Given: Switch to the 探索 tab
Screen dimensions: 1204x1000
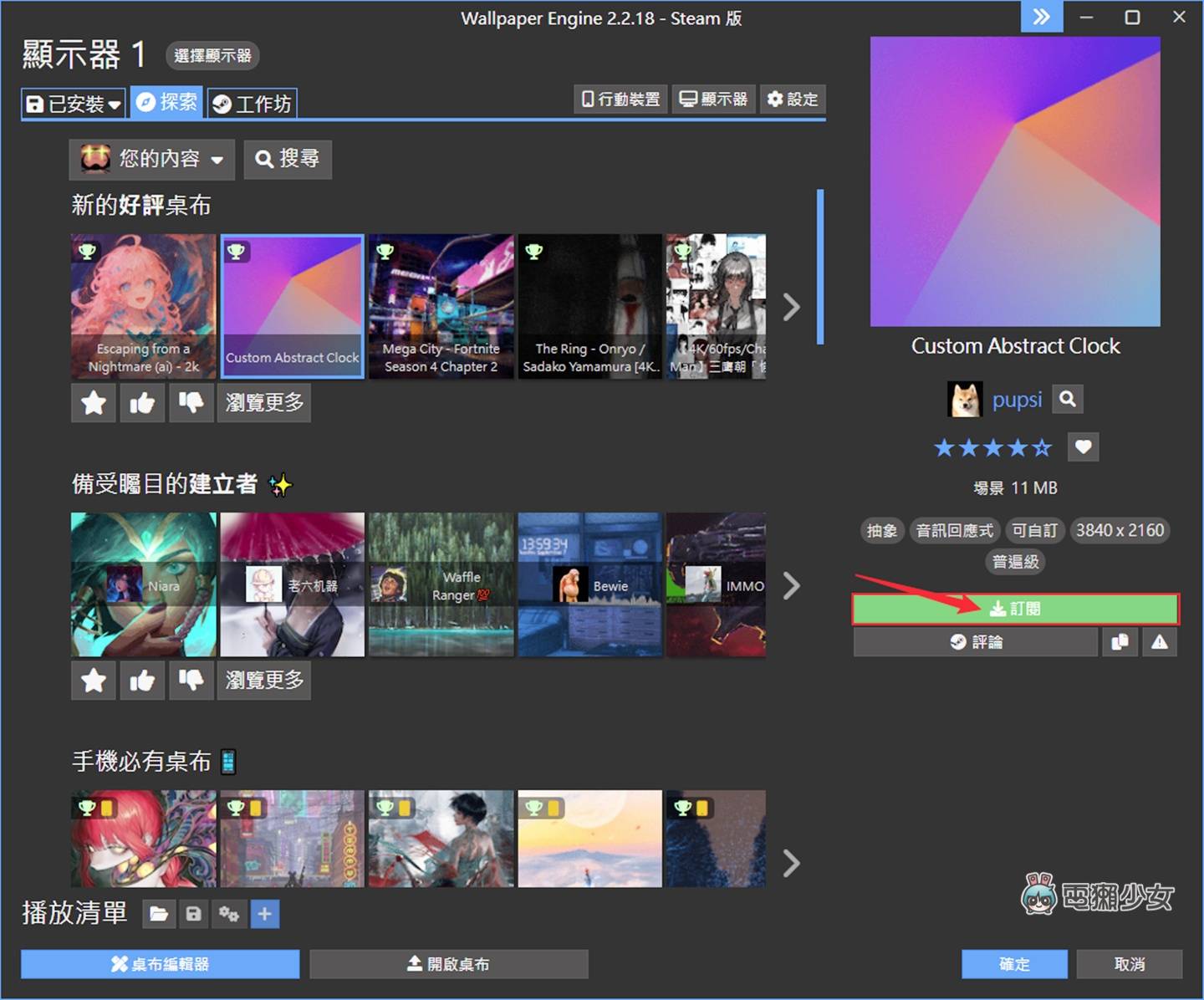Looking at the screenshot, I should (166, 102).
